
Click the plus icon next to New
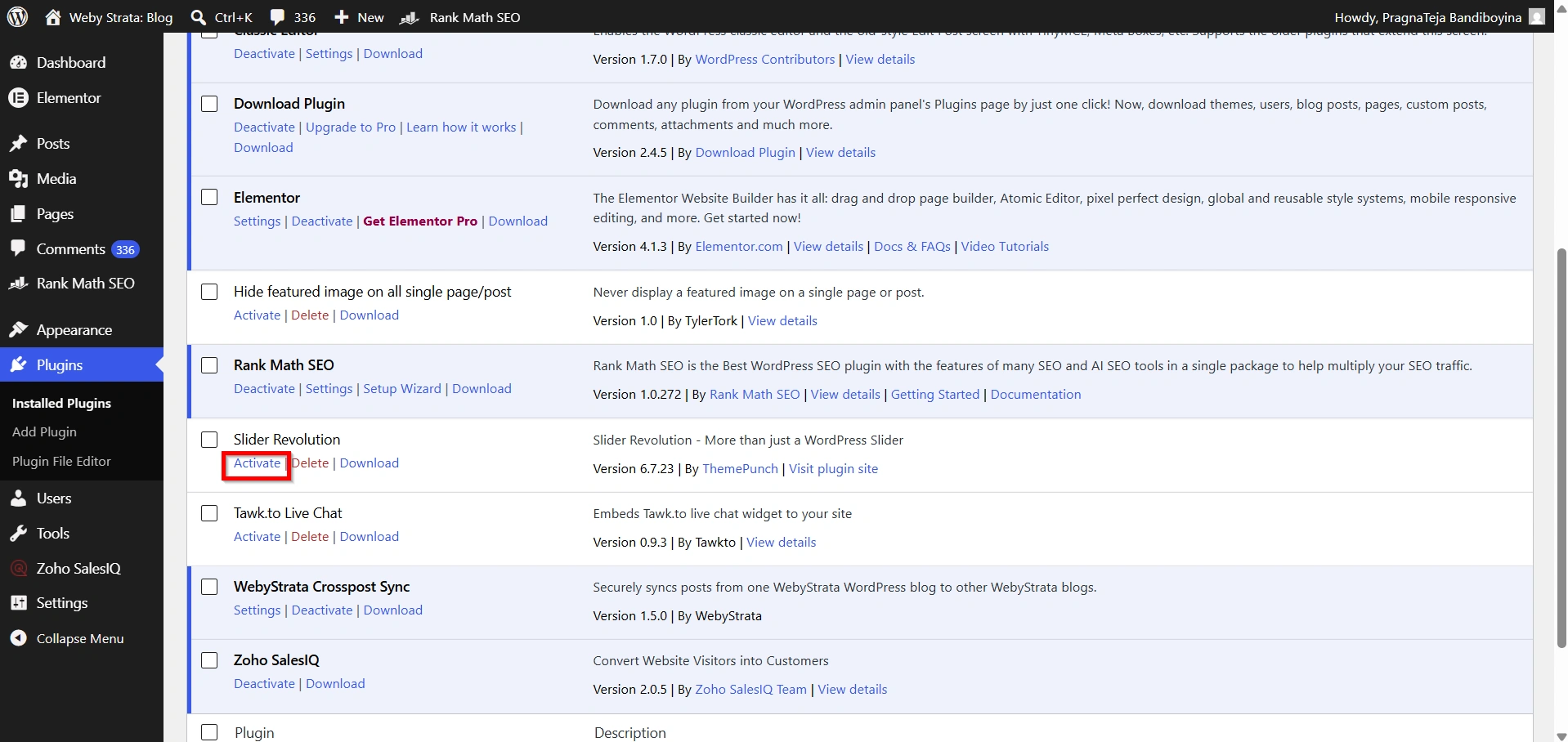click(x=342, y=17)
